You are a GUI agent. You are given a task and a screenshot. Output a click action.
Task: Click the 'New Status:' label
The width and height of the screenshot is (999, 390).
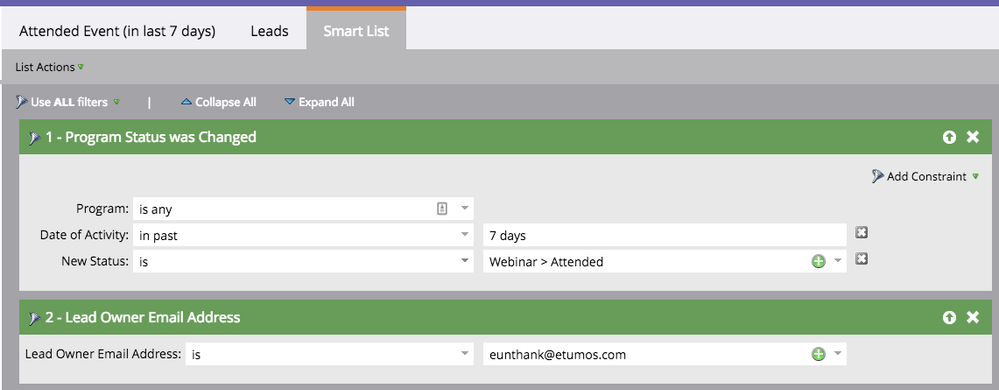(x=95, y=261)
